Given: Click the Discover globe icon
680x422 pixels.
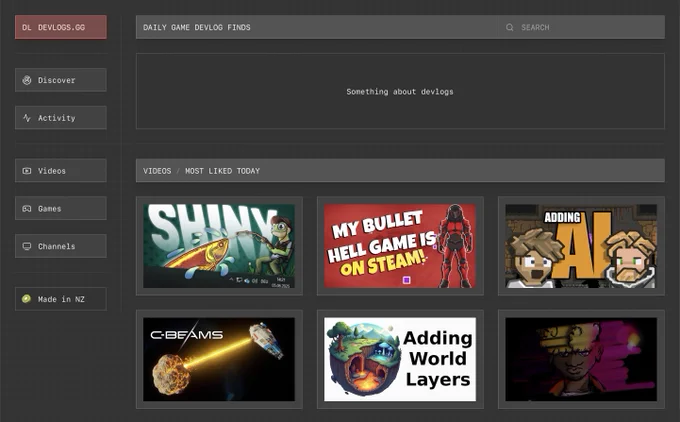Looking at the screenshot, I should [x=27, y=80].
